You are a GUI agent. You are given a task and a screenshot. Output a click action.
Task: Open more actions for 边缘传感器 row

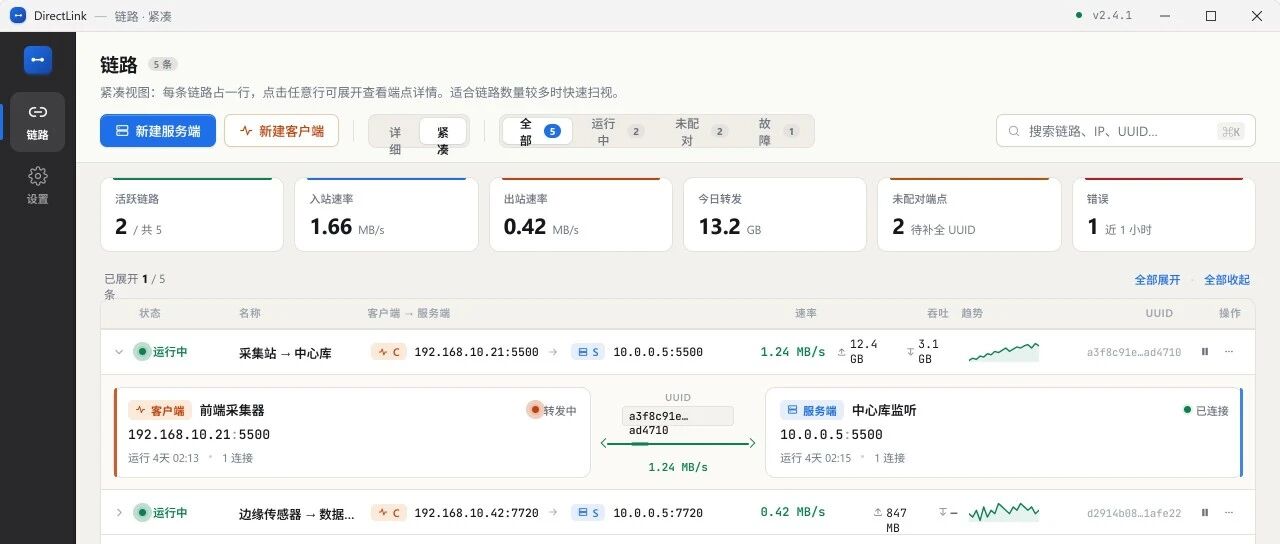[x=1229, y=513]
